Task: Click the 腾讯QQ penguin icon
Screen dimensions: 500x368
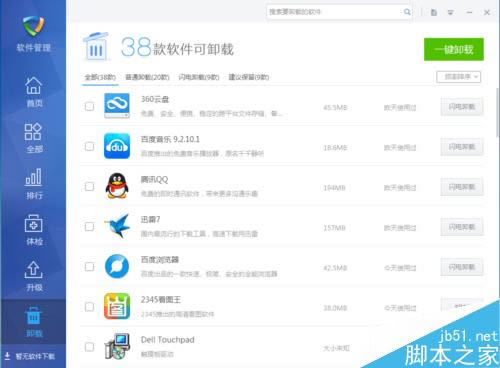Action: [117, 186]
